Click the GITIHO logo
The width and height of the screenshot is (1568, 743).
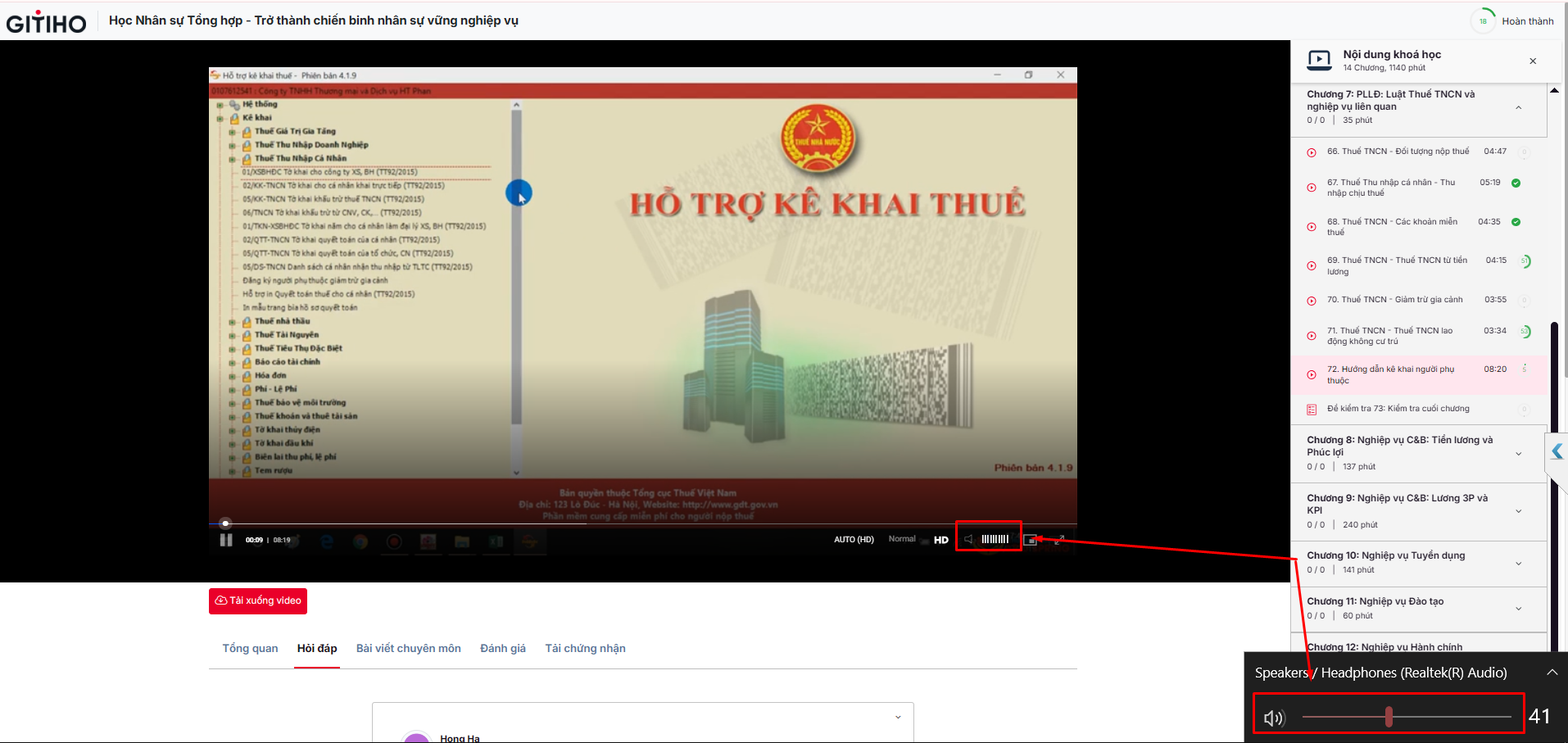(46, 23)
